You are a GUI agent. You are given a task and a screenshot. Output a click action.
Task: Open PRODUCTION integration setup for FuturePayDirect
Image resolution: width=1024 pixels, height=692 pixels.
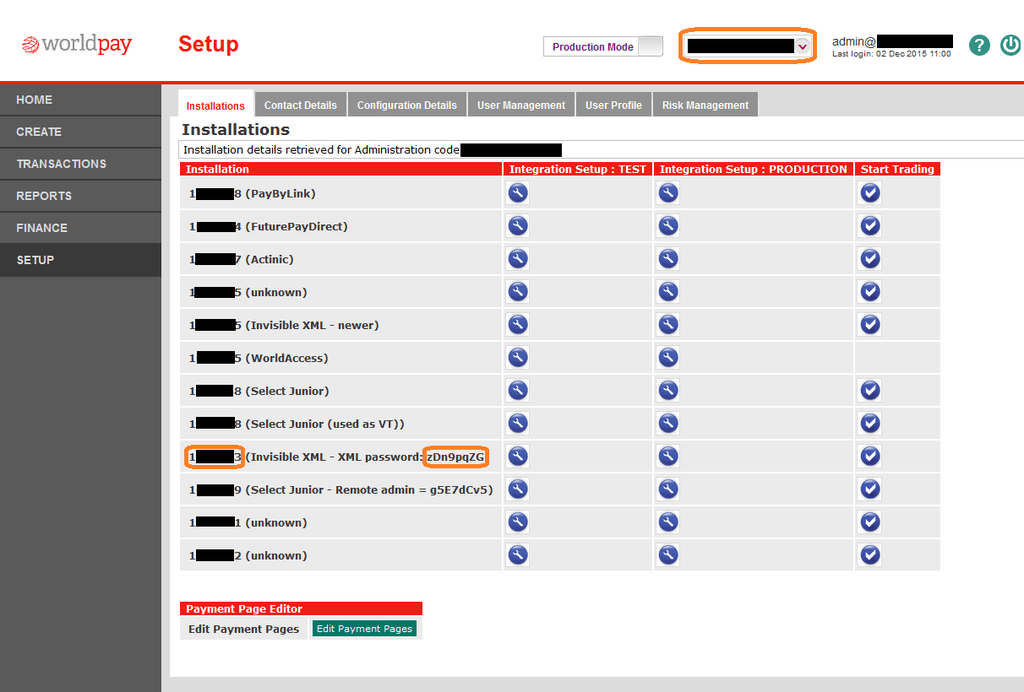(x=668, y=226)
